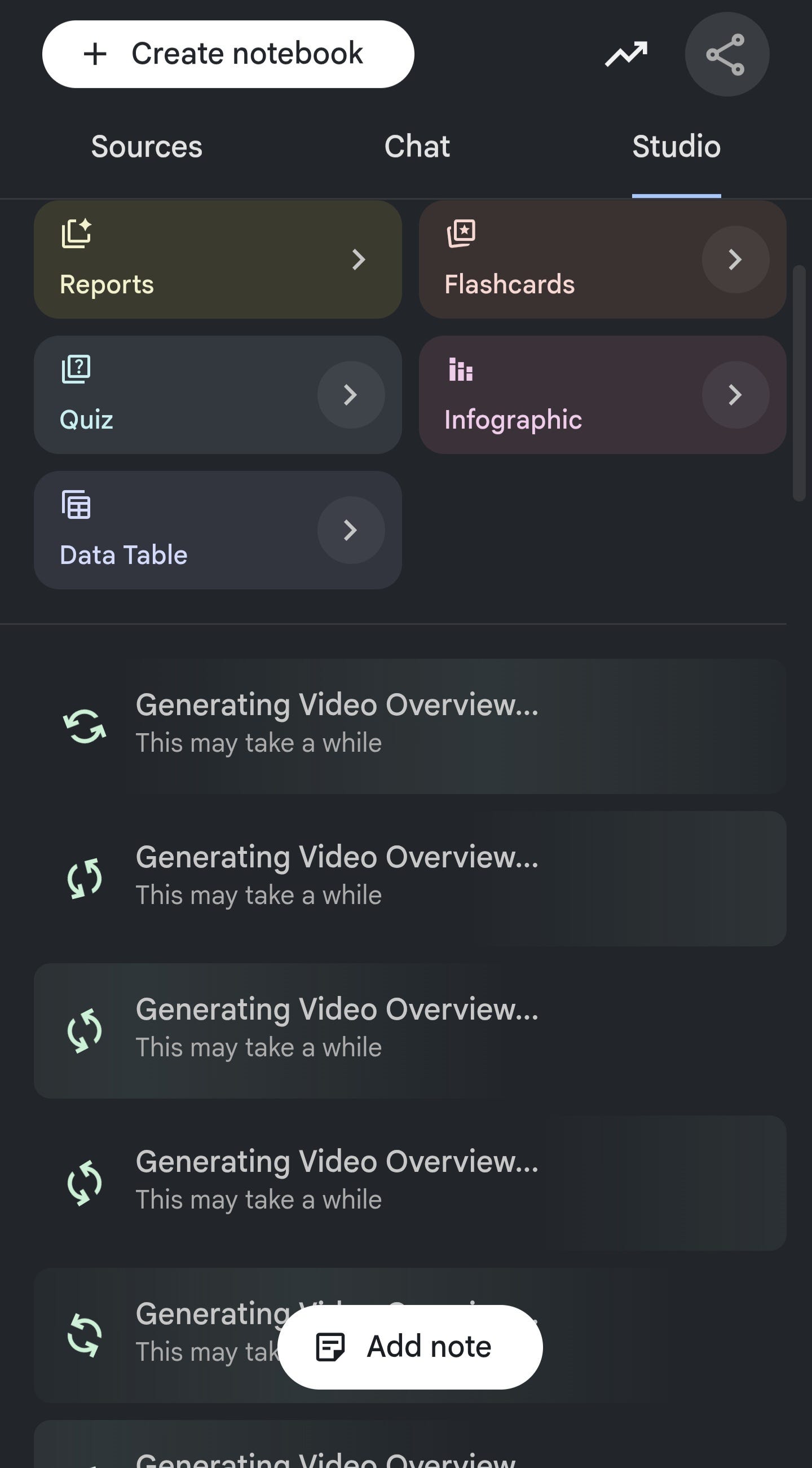The height and width of the screenshot is (1468, 812).
Task: Click the Add note button
Action: pos(410,1347)
